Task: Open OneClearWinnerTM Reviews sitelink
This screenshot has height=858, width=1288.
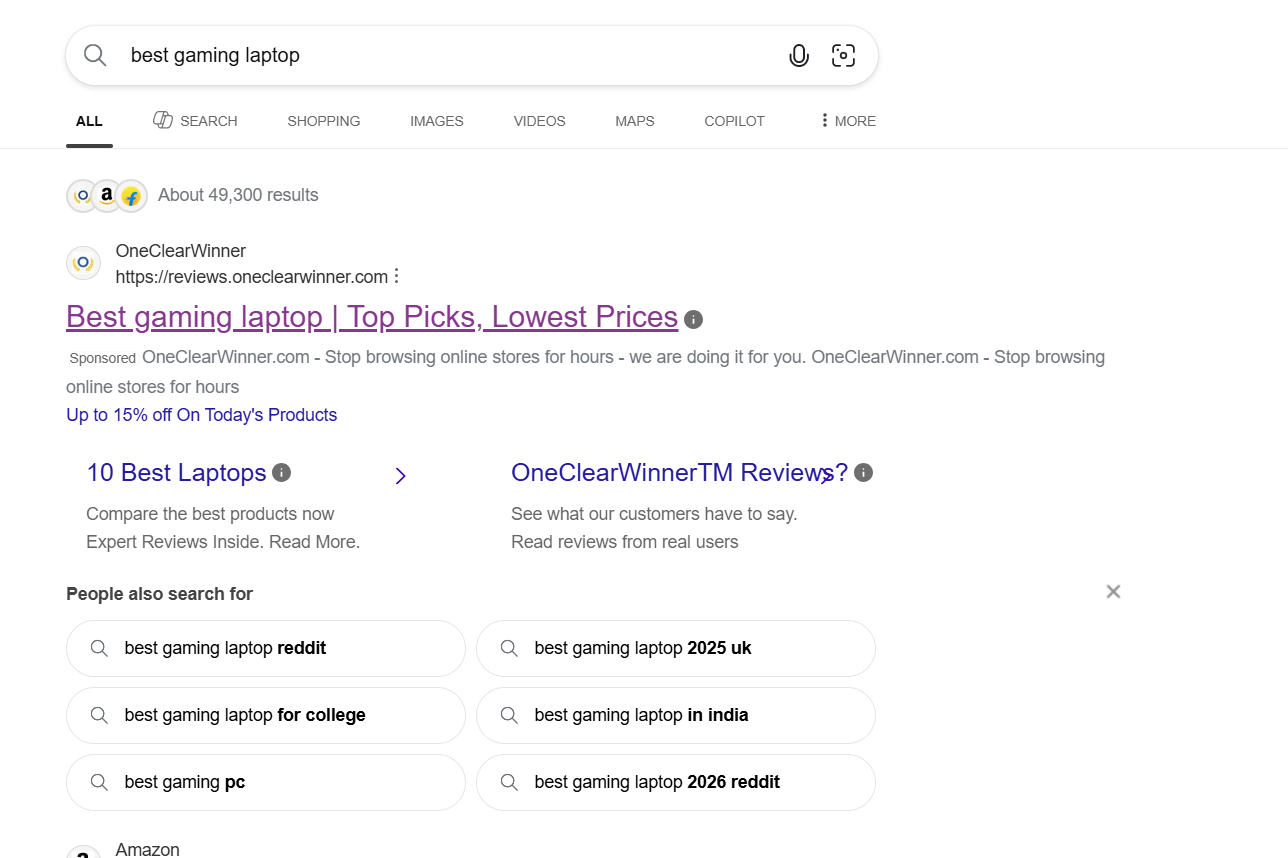Action: 679,472
